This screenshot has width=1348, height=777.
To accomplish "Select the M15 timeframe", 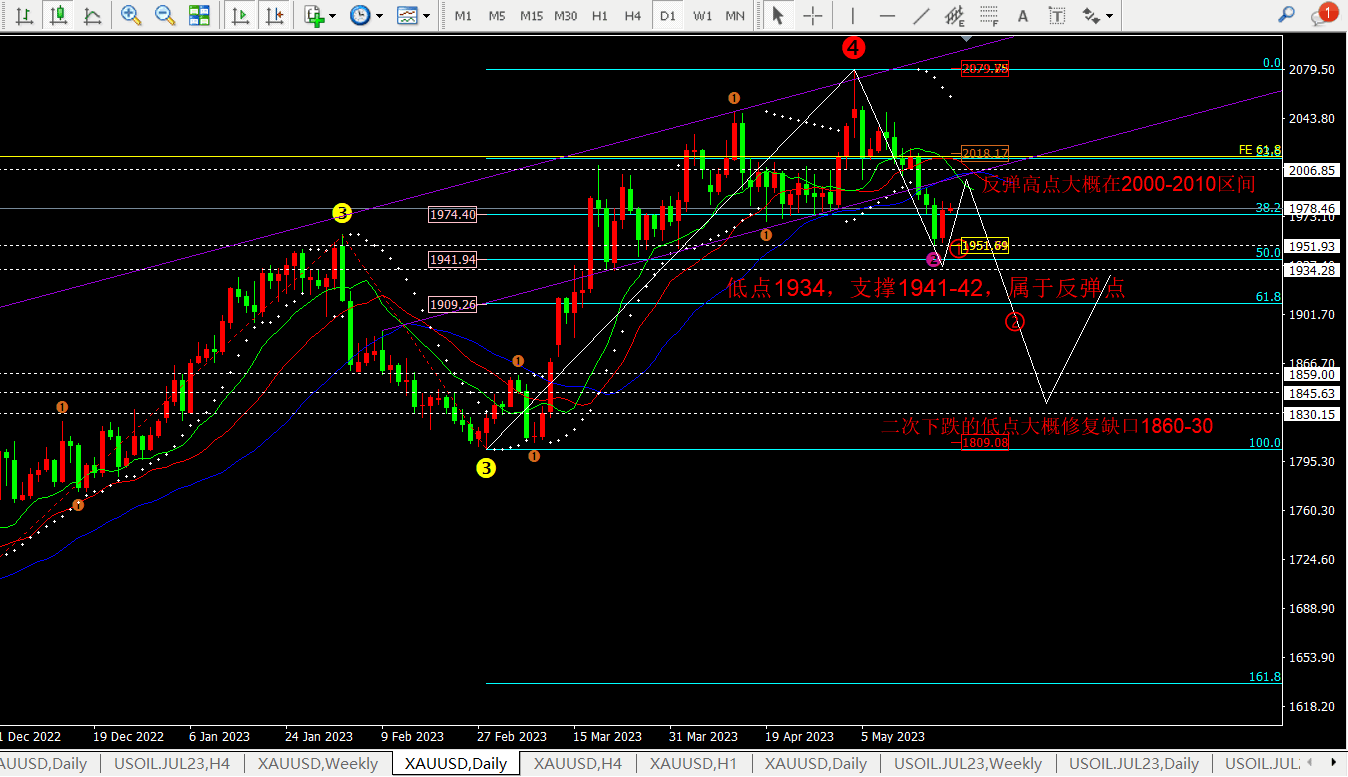I will pos(531,16).
